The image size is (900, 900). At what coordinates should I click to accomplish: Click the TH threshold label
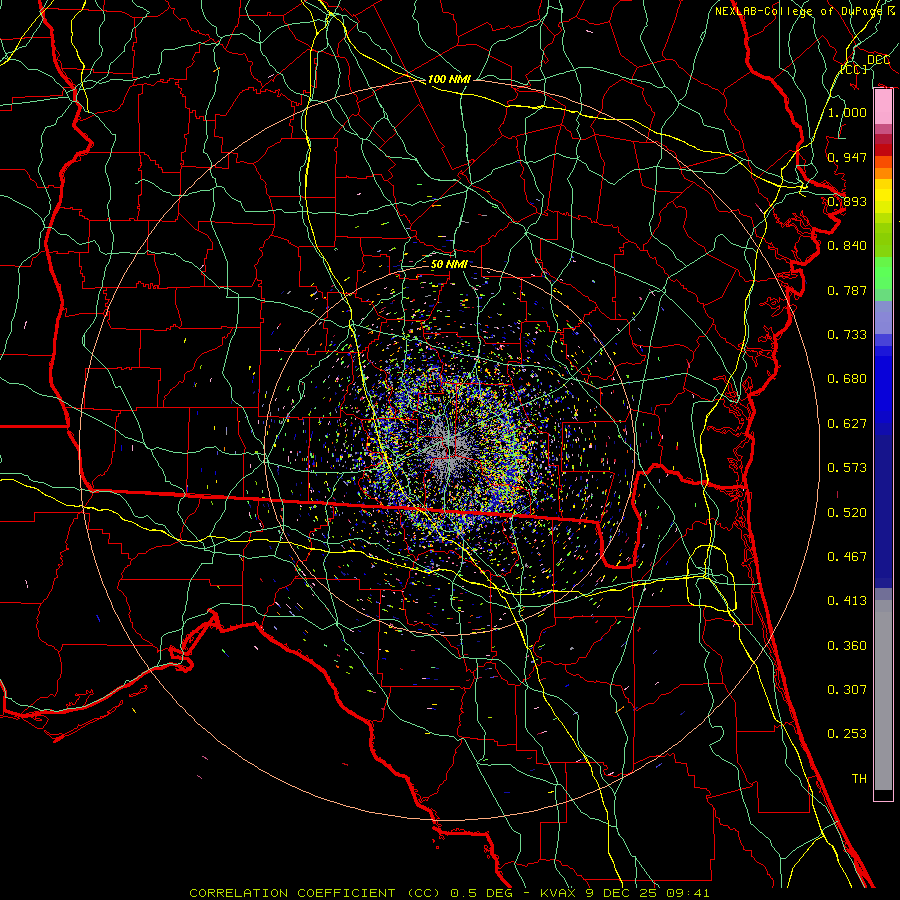coord(859,779)
